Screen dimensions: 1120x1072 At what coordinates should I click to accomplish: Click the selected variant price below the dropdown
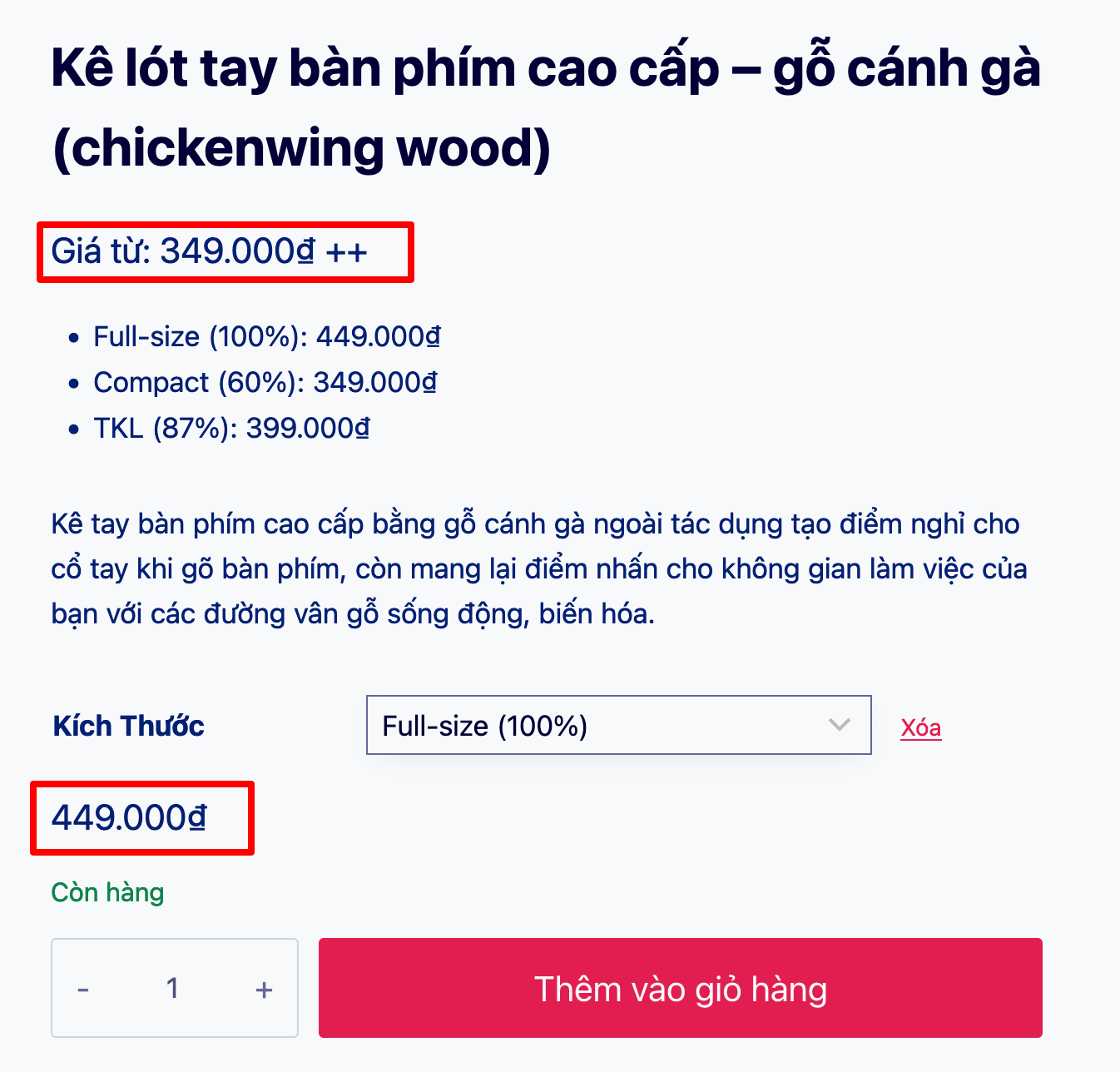(x=129, y=818)
